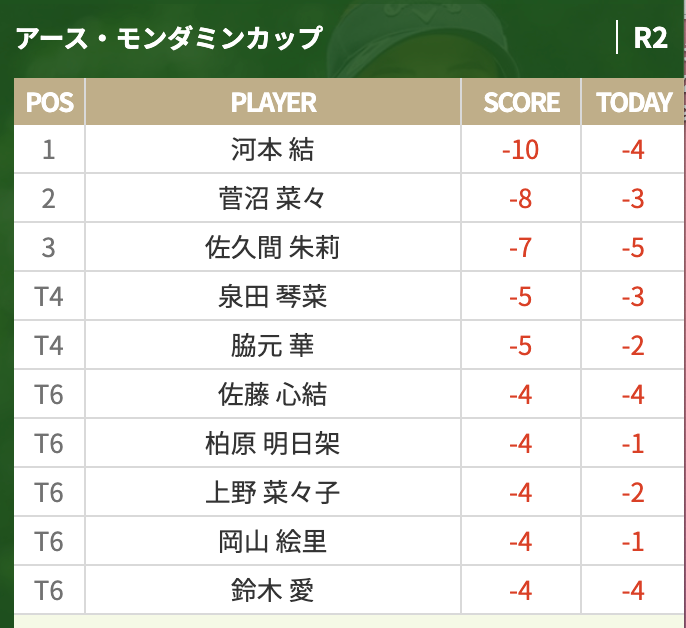Open 柏原 明日架 player entry
Viewport: 686px width, 628px height.
(273, 443)
